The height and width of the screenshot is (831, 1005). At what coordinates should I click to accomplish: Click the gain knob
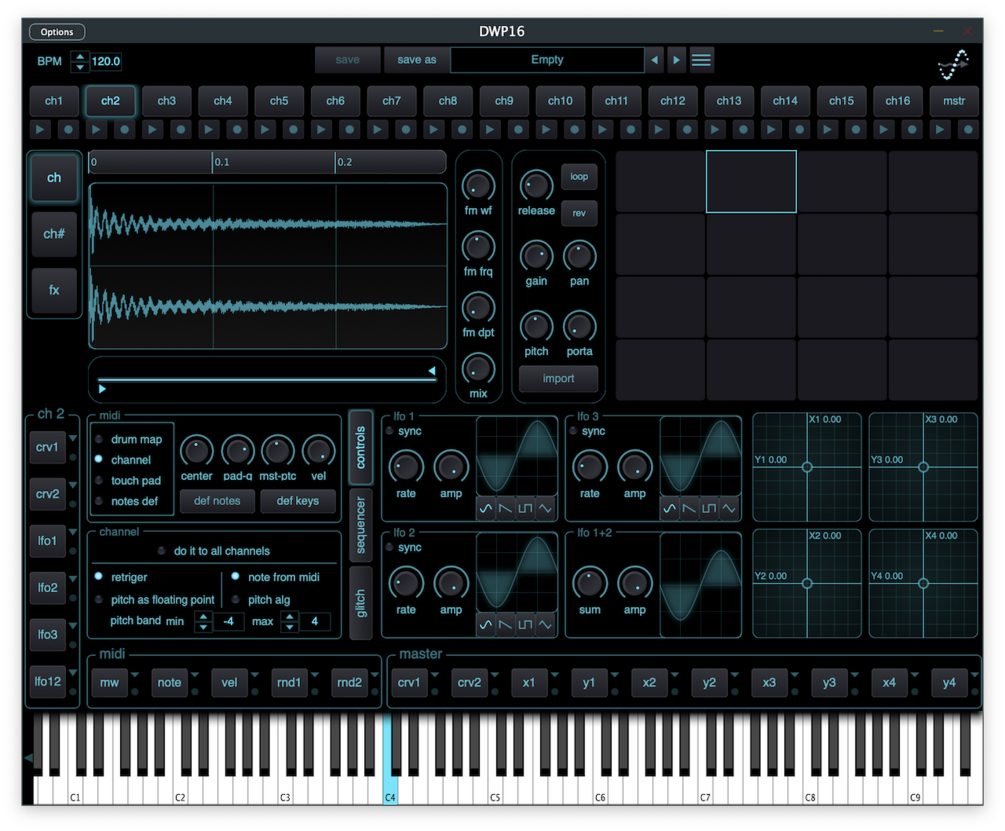(x=536, y=256)
